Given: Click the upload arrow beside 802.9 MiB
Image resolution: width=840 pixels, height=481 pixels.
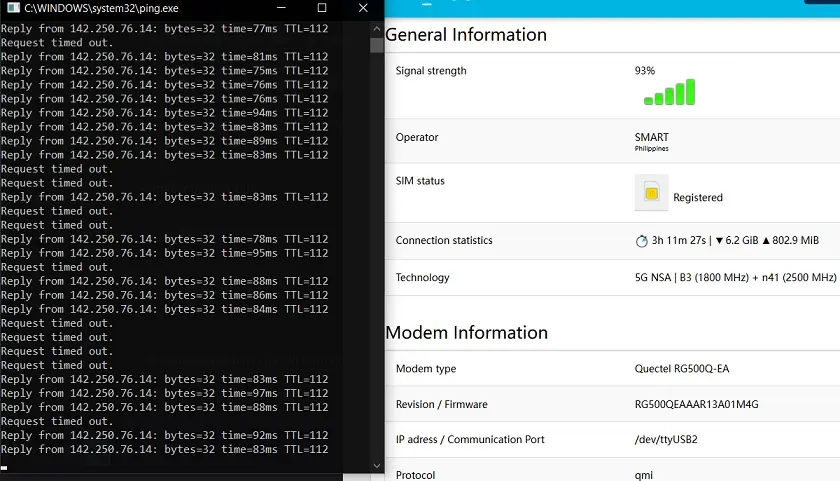Looking at the screenshot, I should [766, 240].
